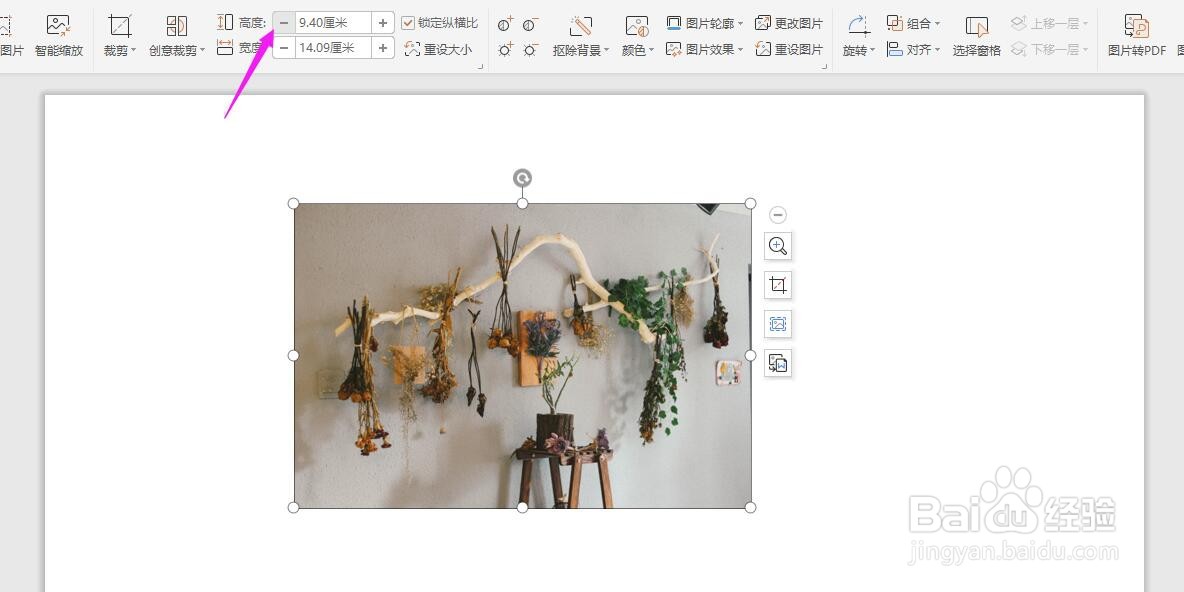The height and width of the screenshot is (592, 1184).
Task: Open the 图片转PDF converter
Action: pos(1137,36)
